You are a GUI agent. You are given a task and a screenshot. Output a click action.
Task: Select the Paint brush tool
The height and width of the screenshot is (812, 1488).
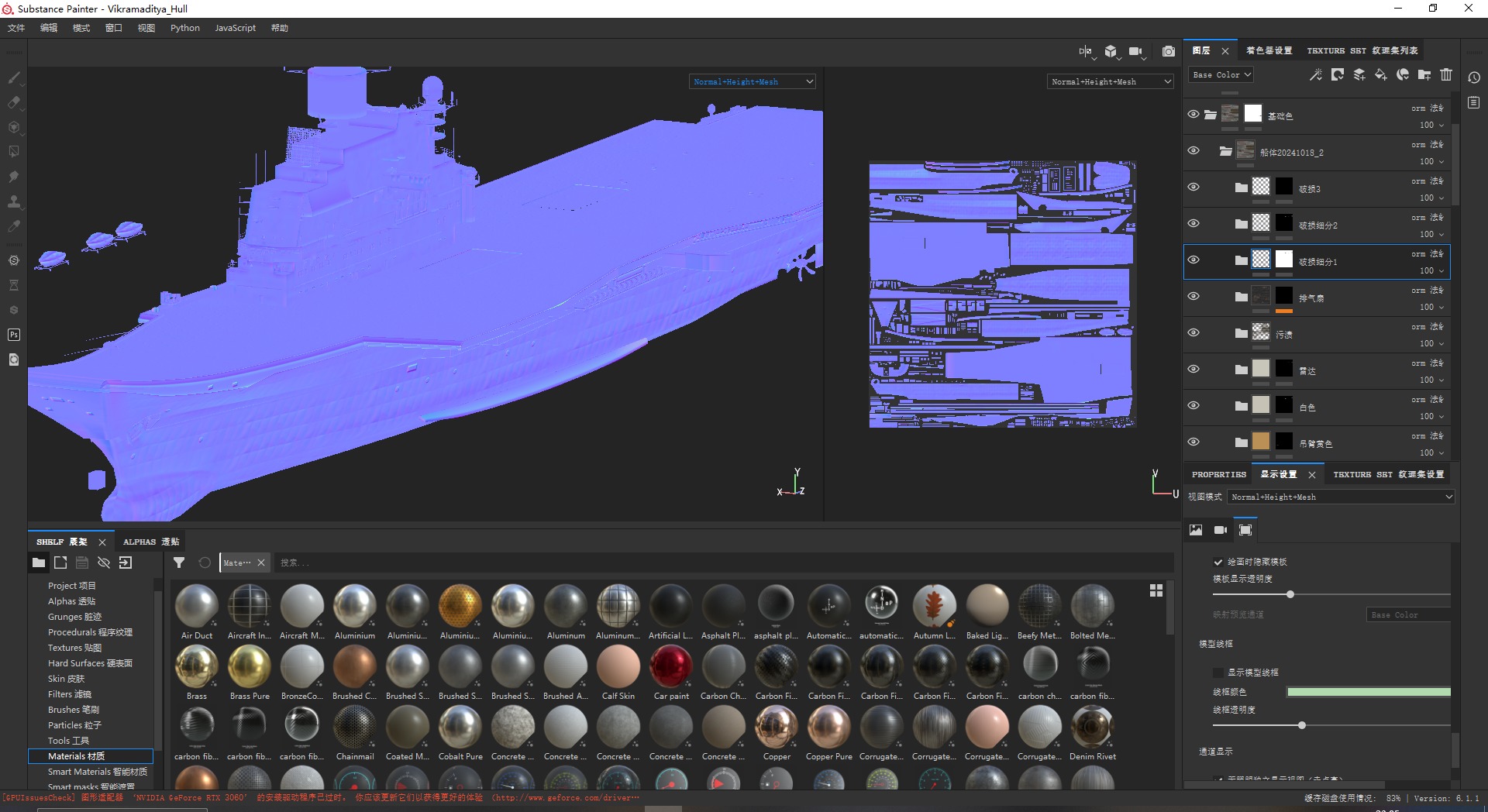pos(14,77)
